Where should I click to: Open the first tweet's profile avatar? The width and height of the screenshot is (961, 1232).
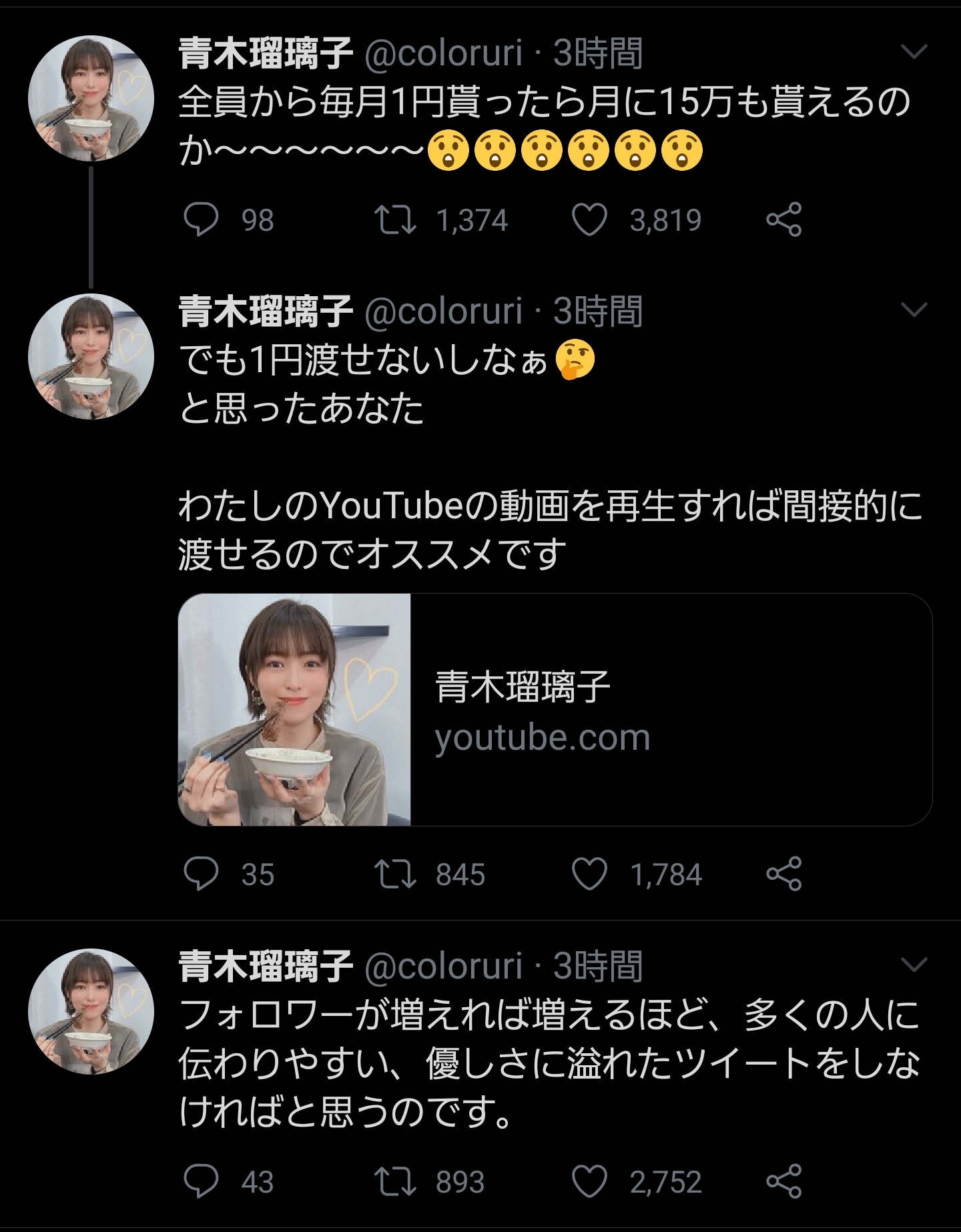[91, 98]
